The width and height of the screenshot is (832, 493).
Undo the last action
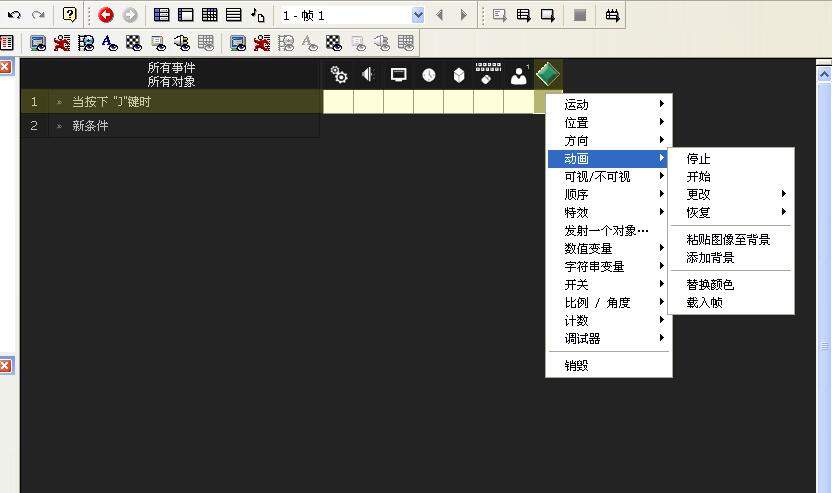pyautogui.click(x=14, y=15)
